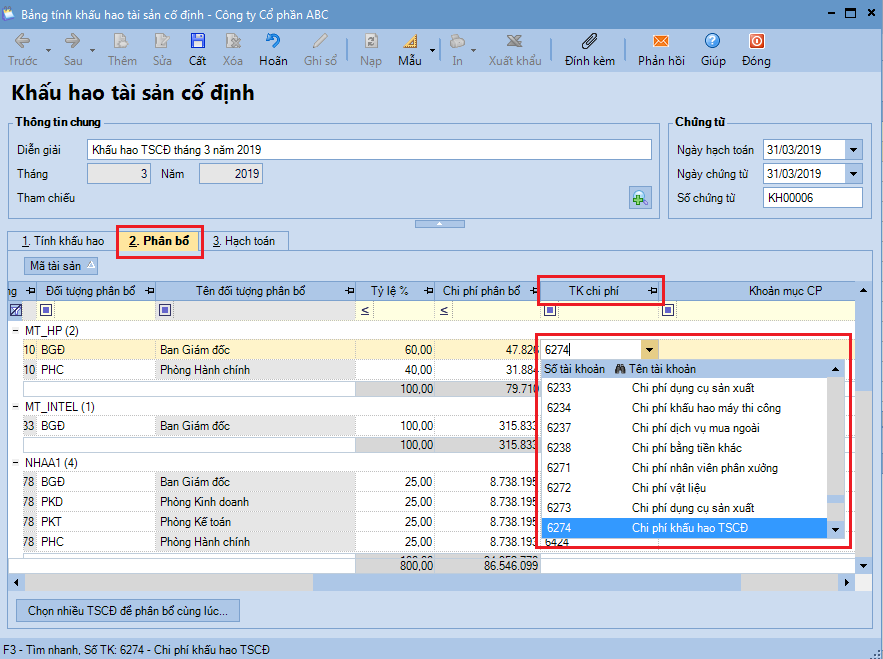Open the Ngày hạch toán date dropdown
This screenshot has width=883, height=659.
coord(853,150)
